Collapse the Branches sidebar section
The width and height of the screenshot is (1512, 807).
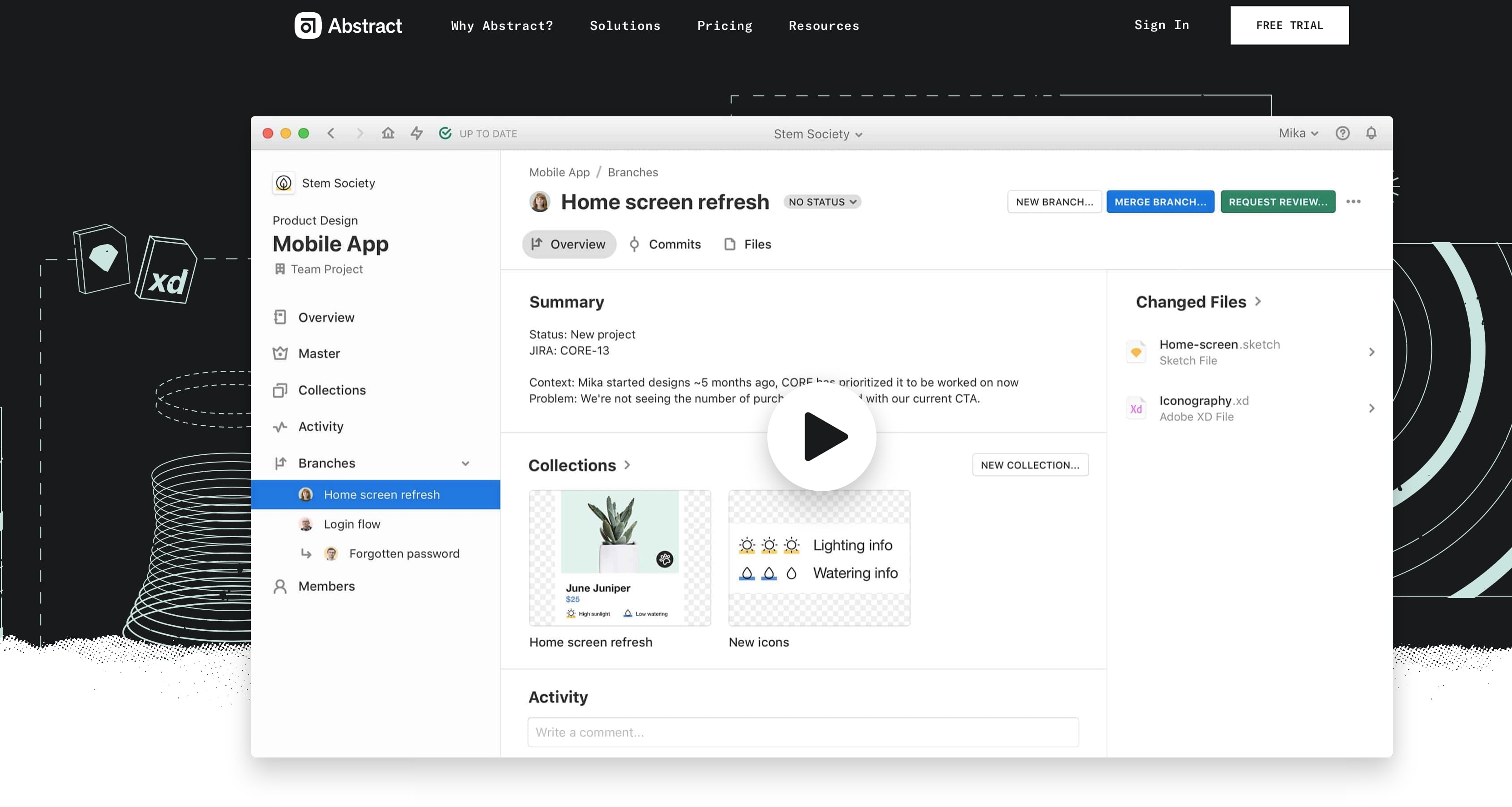point(465,463)
